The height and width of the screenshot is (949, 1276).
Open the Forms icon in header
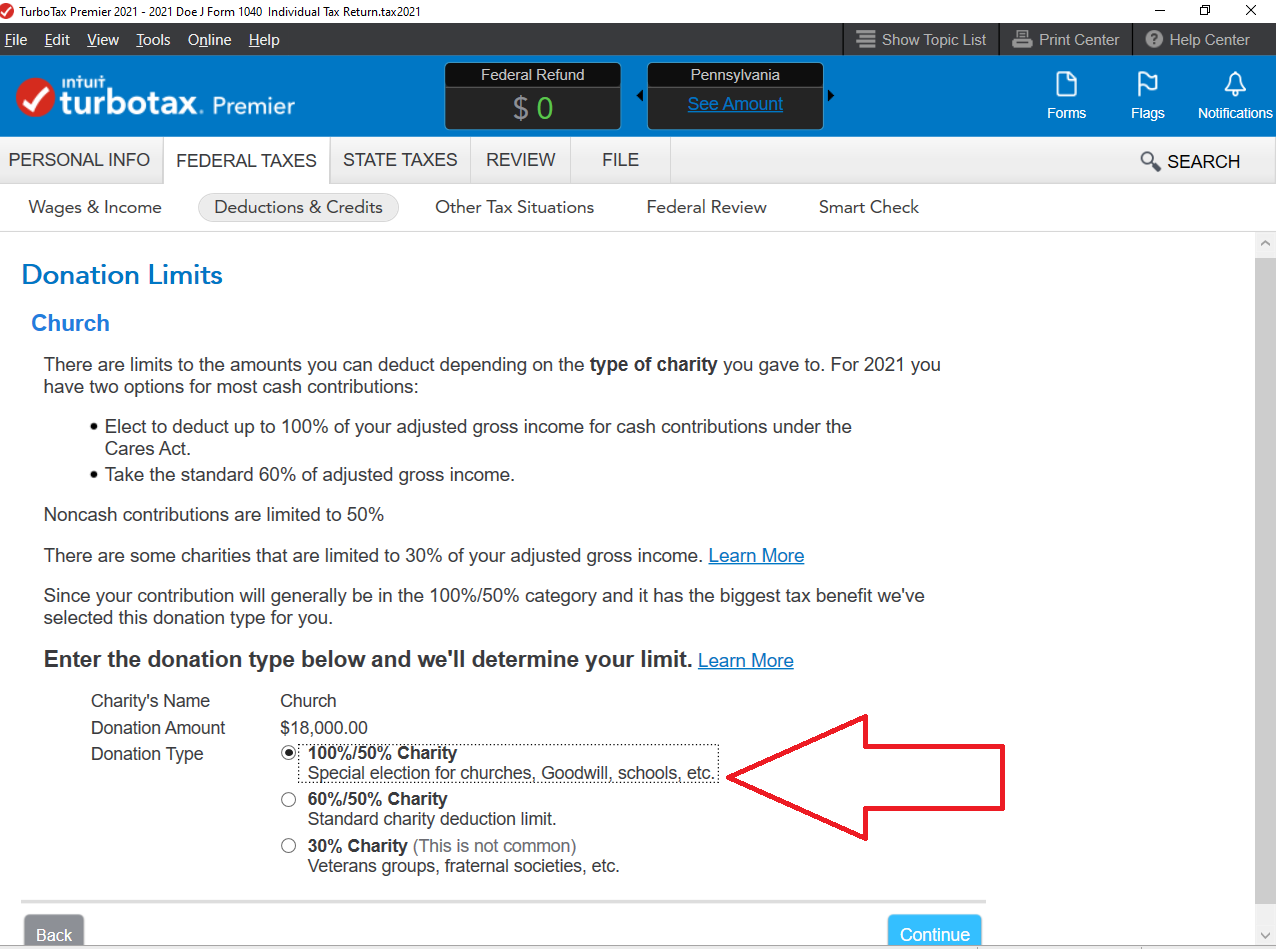click(x=1066, y=96)
